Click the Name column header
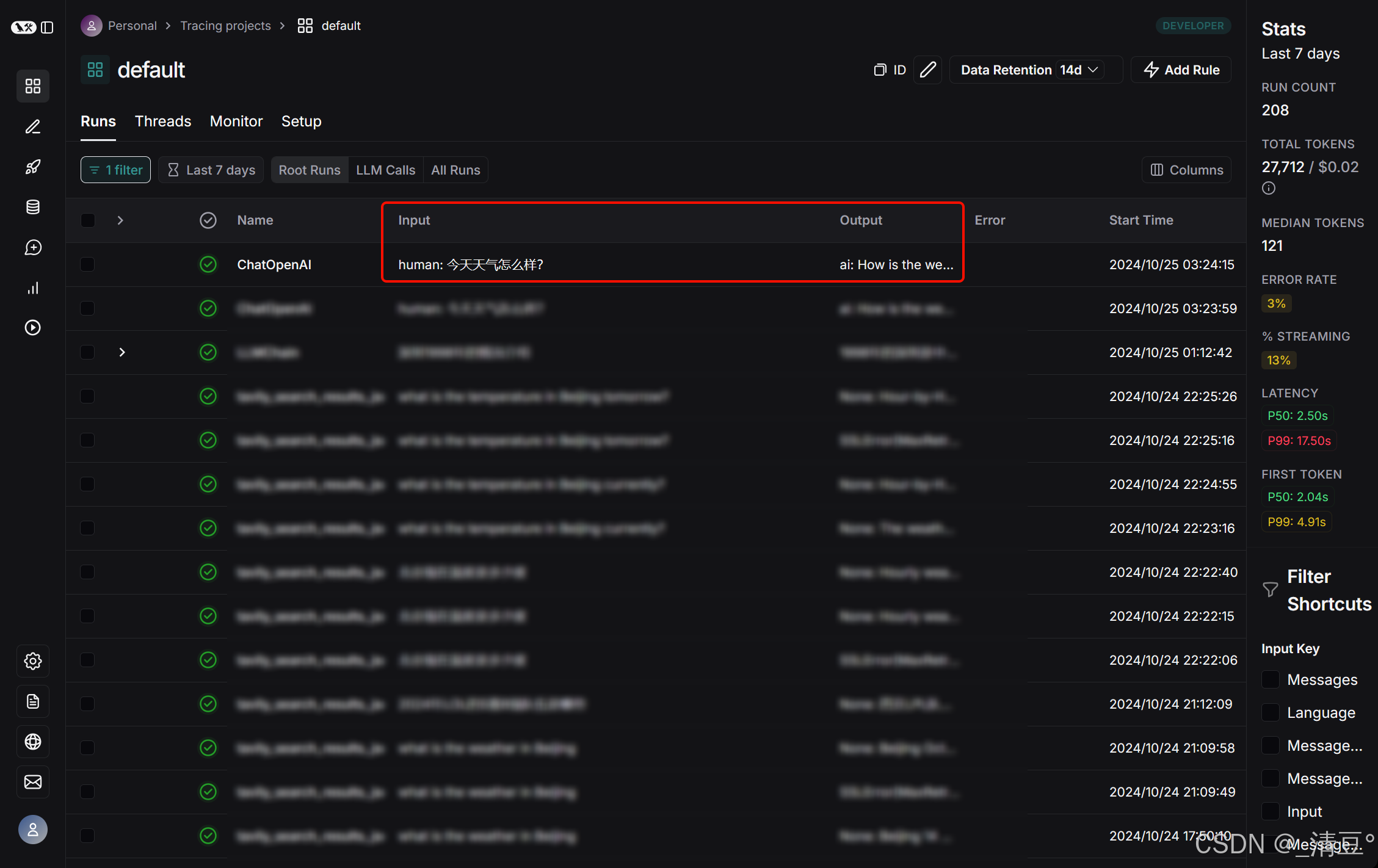 click(x=255, y=220)
